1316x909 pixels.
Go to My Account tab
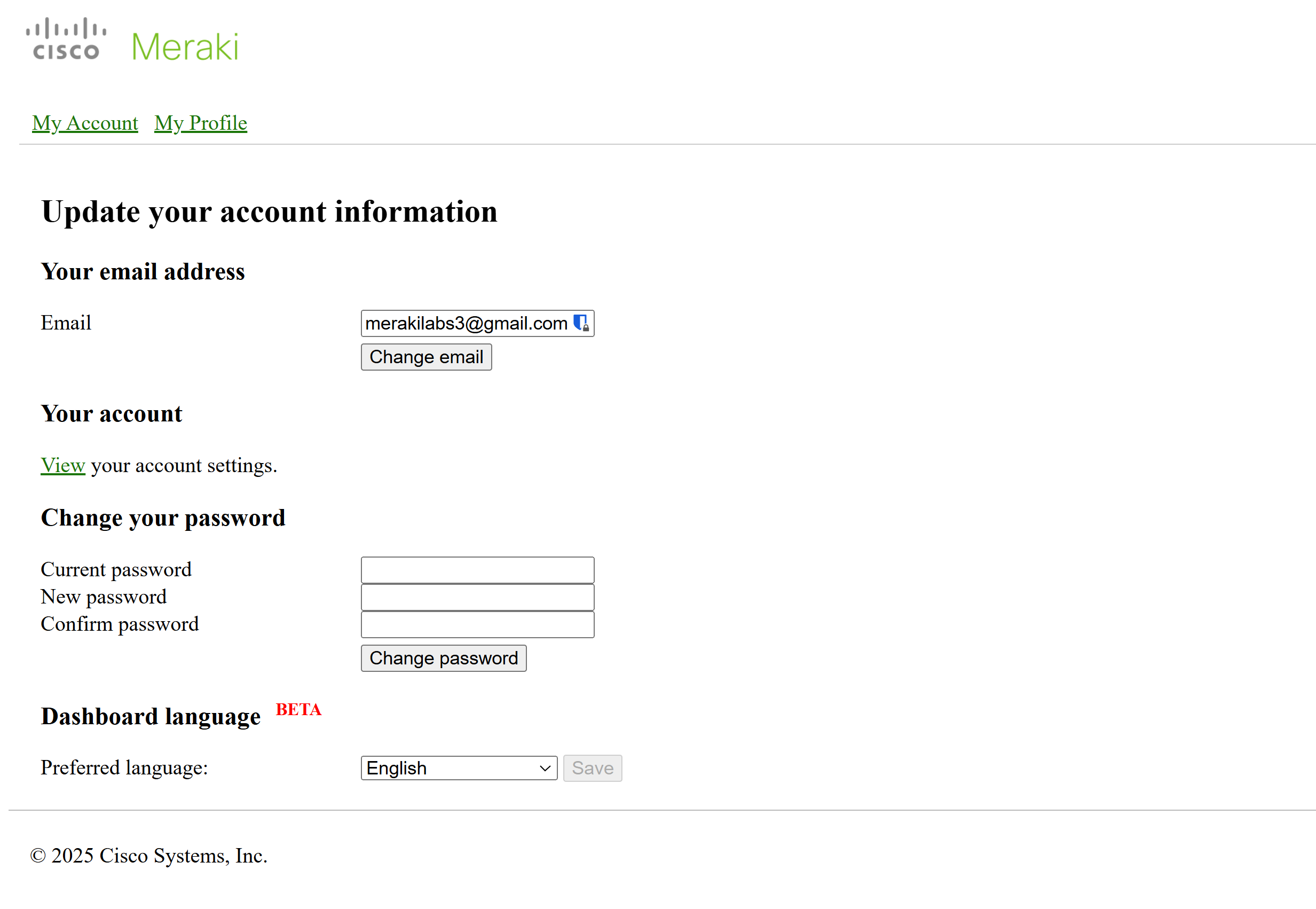pos(85,123)
